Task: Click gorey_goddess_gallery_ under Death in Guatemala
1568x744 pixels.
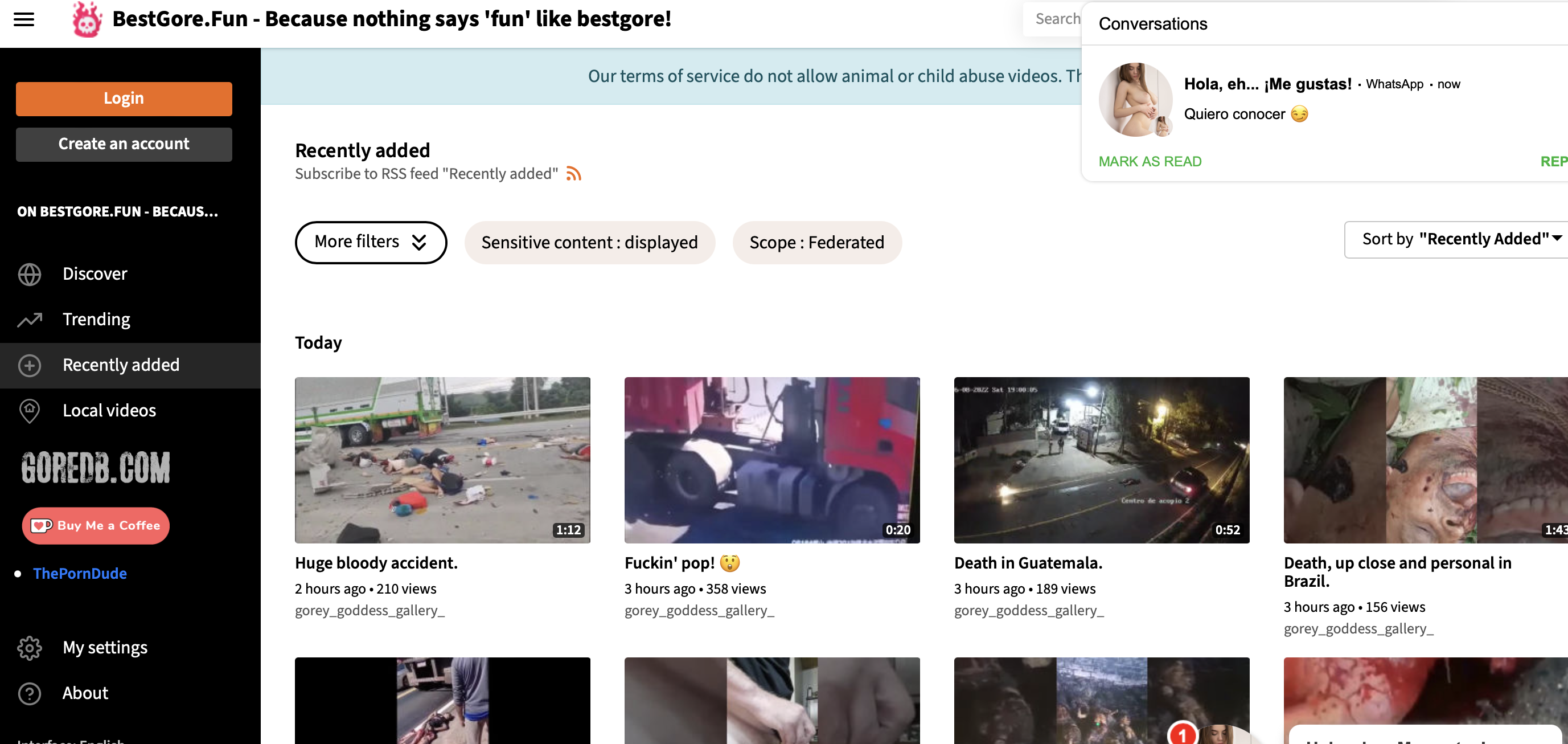Action: point(1029,611)
